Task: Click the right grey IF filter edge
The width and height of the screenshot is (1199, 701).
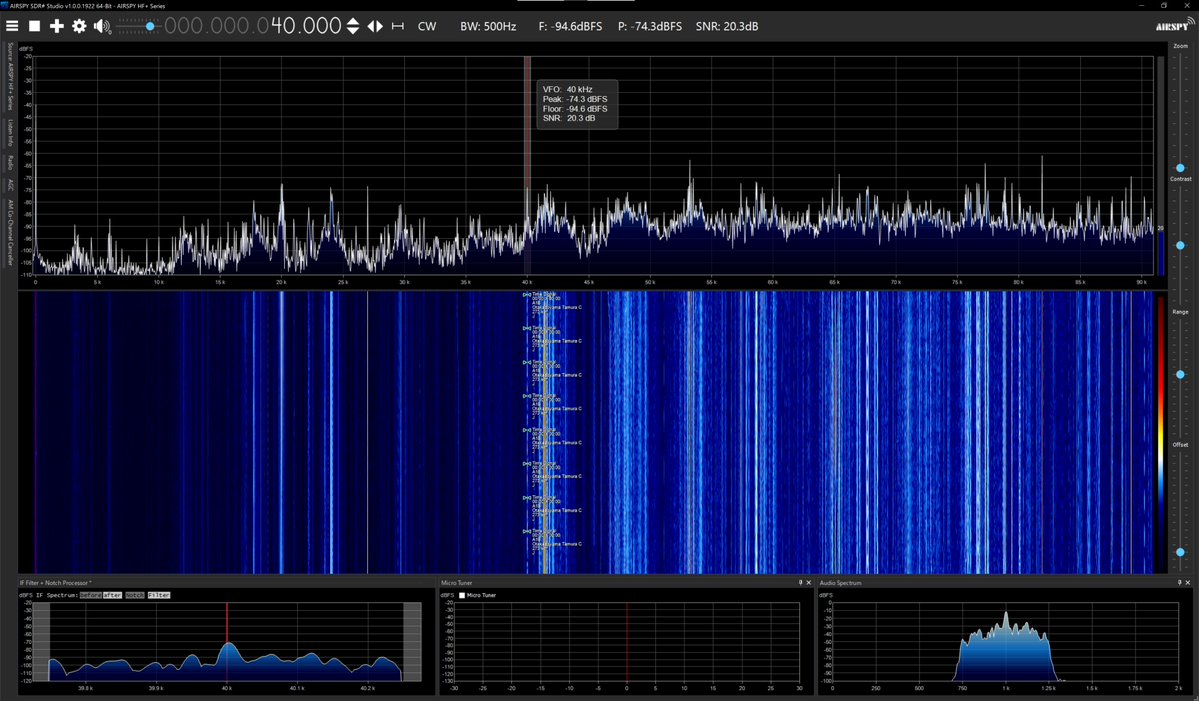Action: tap(411, 641)
